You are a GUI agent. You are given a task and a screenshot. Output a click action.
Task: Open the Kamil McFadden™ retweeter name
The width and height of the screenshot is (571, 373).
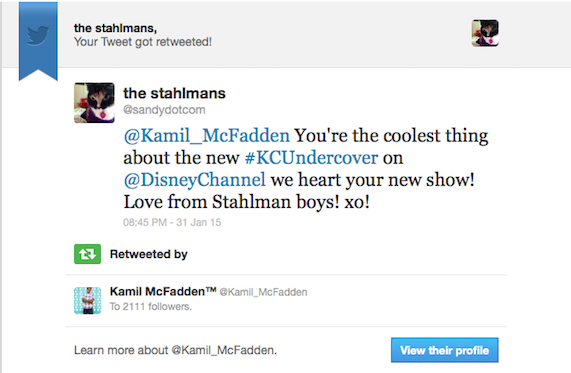[x=163, y=291]
